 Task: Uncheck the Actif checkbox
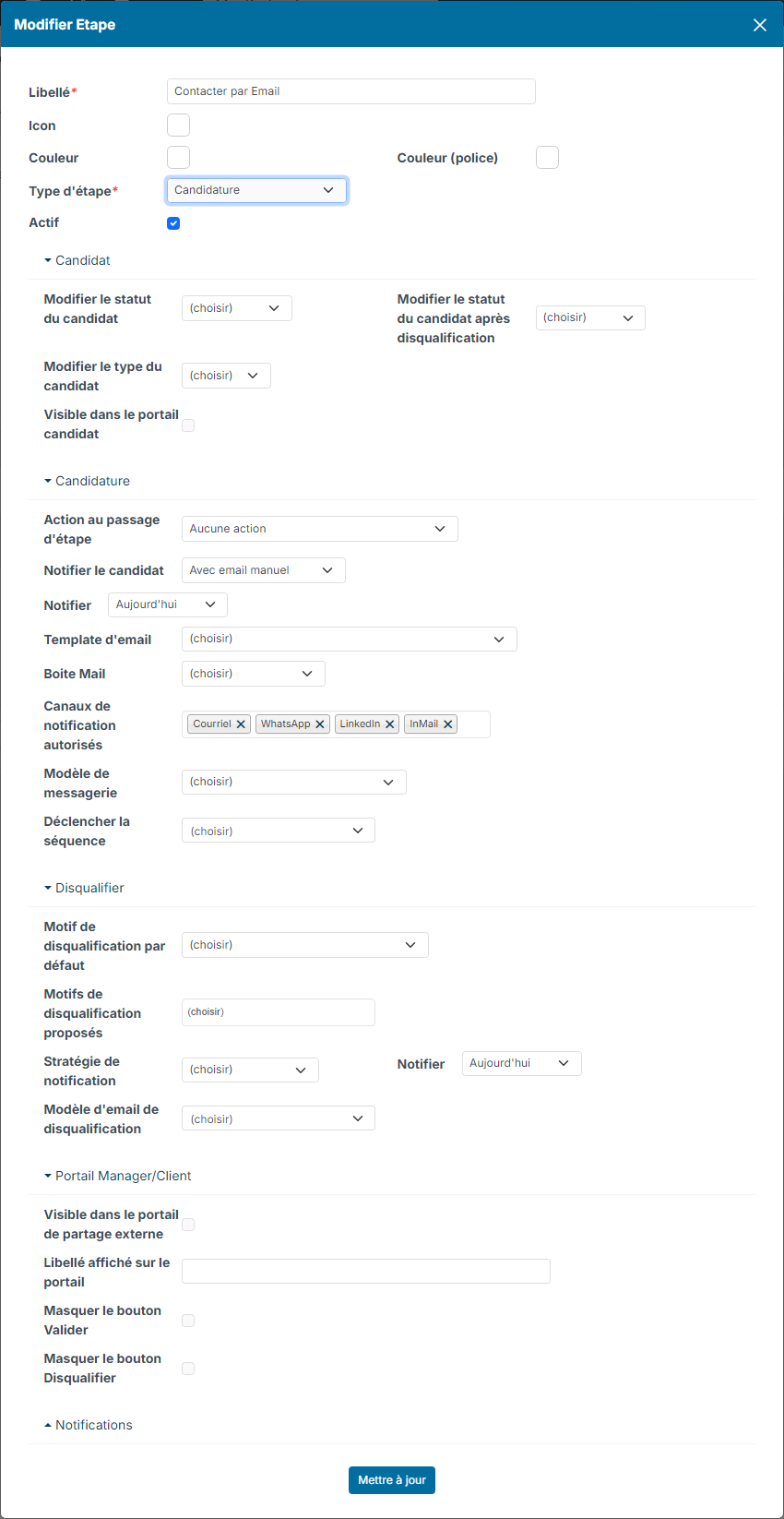tap(173, 223)
